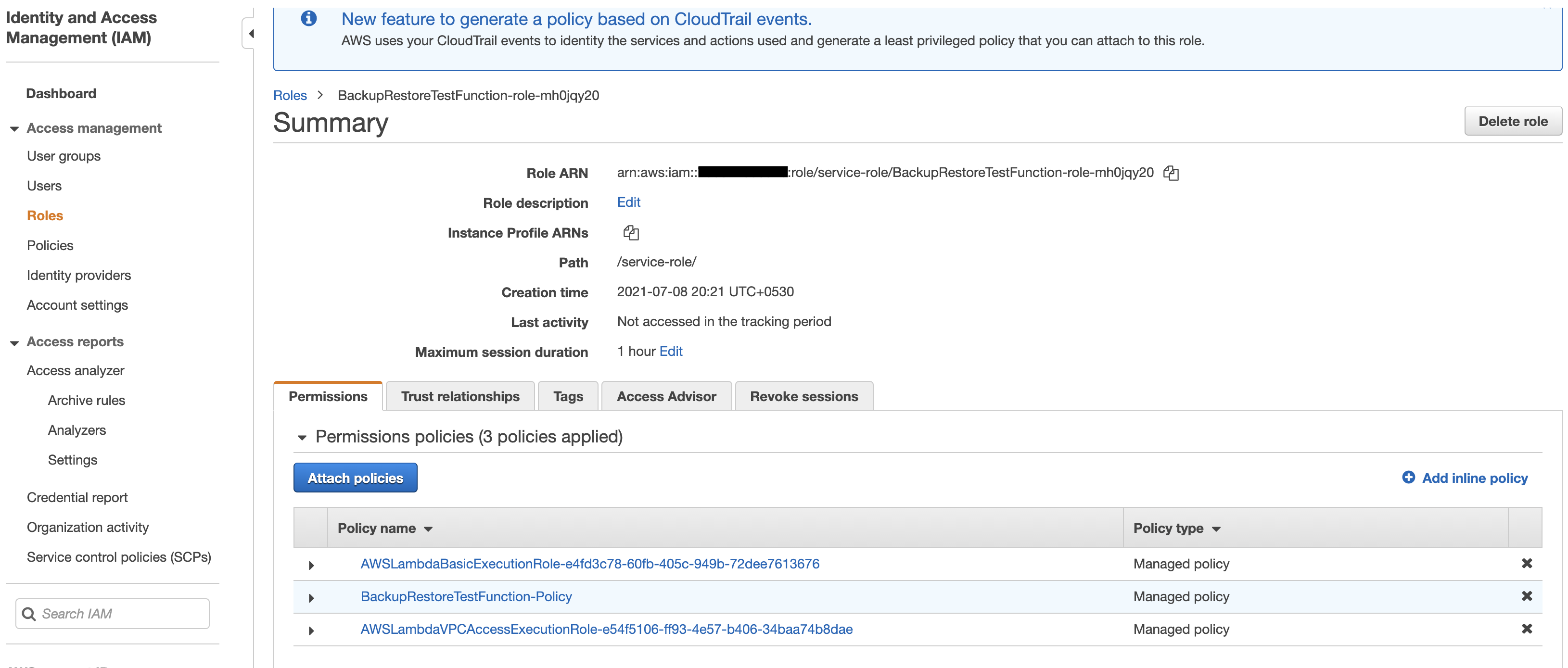1568x668 pixels.
Task: Copy the Instance Profile ARNs
Action: [x=631, y=232]
